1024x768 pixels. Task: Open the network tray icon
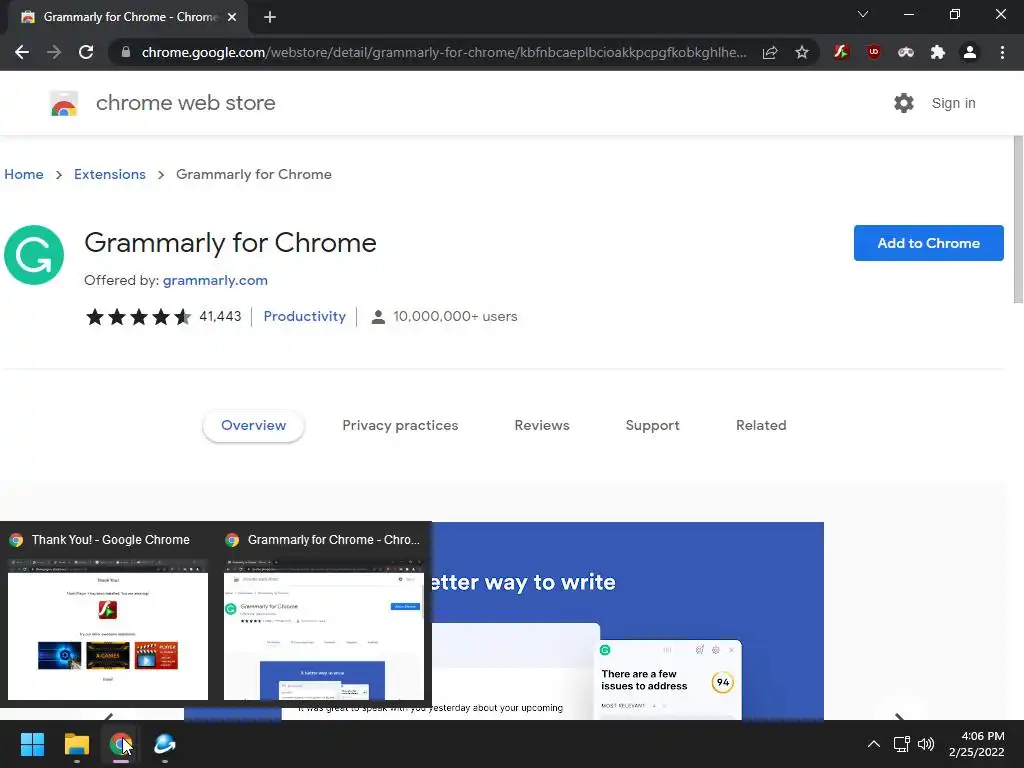click(901, 744)
